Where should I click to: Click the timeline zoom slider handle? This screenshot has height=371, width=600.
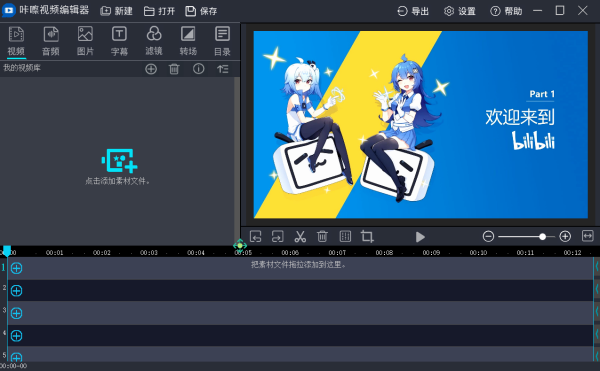pyautogui.click(x=542, y=237)
